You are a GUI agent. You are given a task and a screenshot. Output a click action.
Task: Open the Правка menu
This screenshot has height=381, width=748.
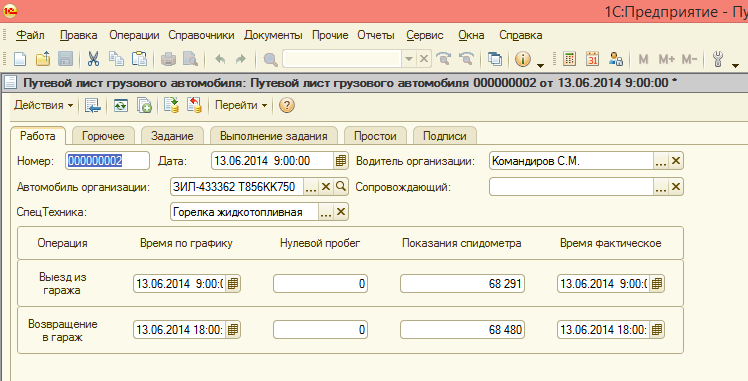[x=79, y=35]
